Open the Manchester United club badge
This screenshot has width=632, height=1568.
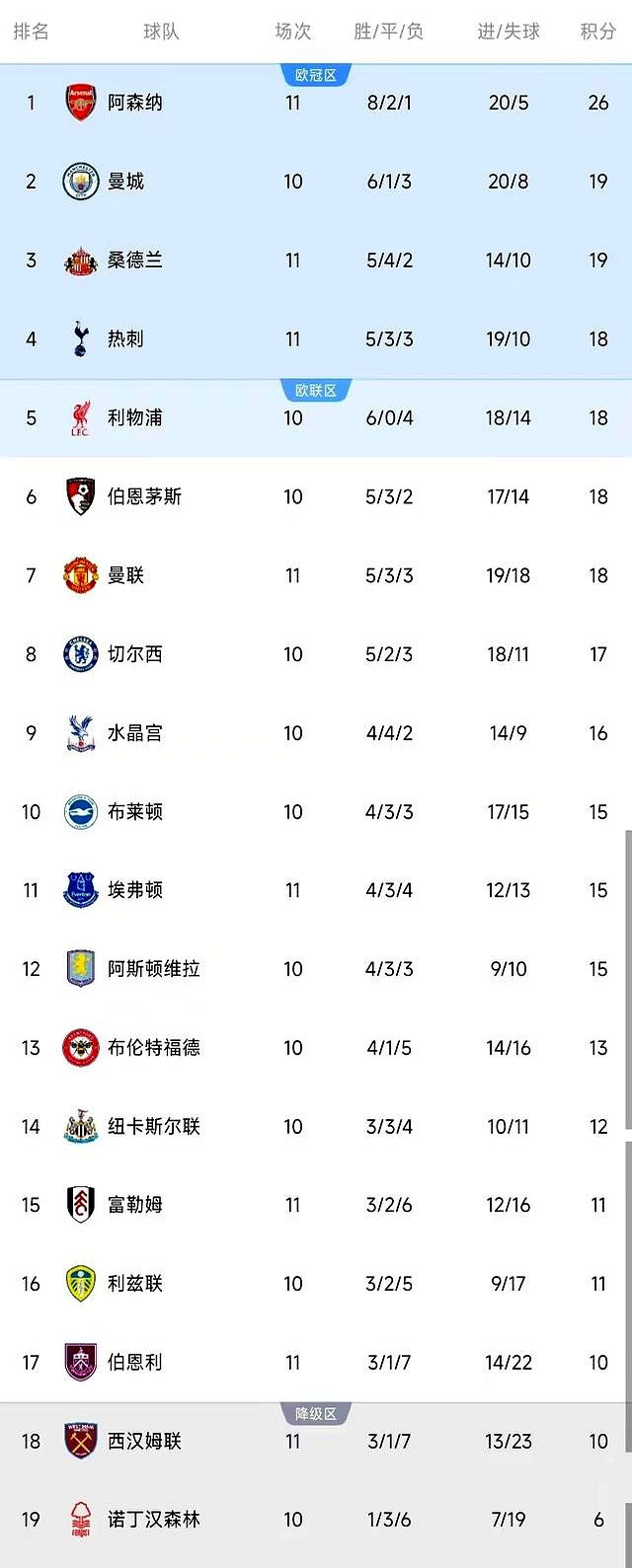79,575
